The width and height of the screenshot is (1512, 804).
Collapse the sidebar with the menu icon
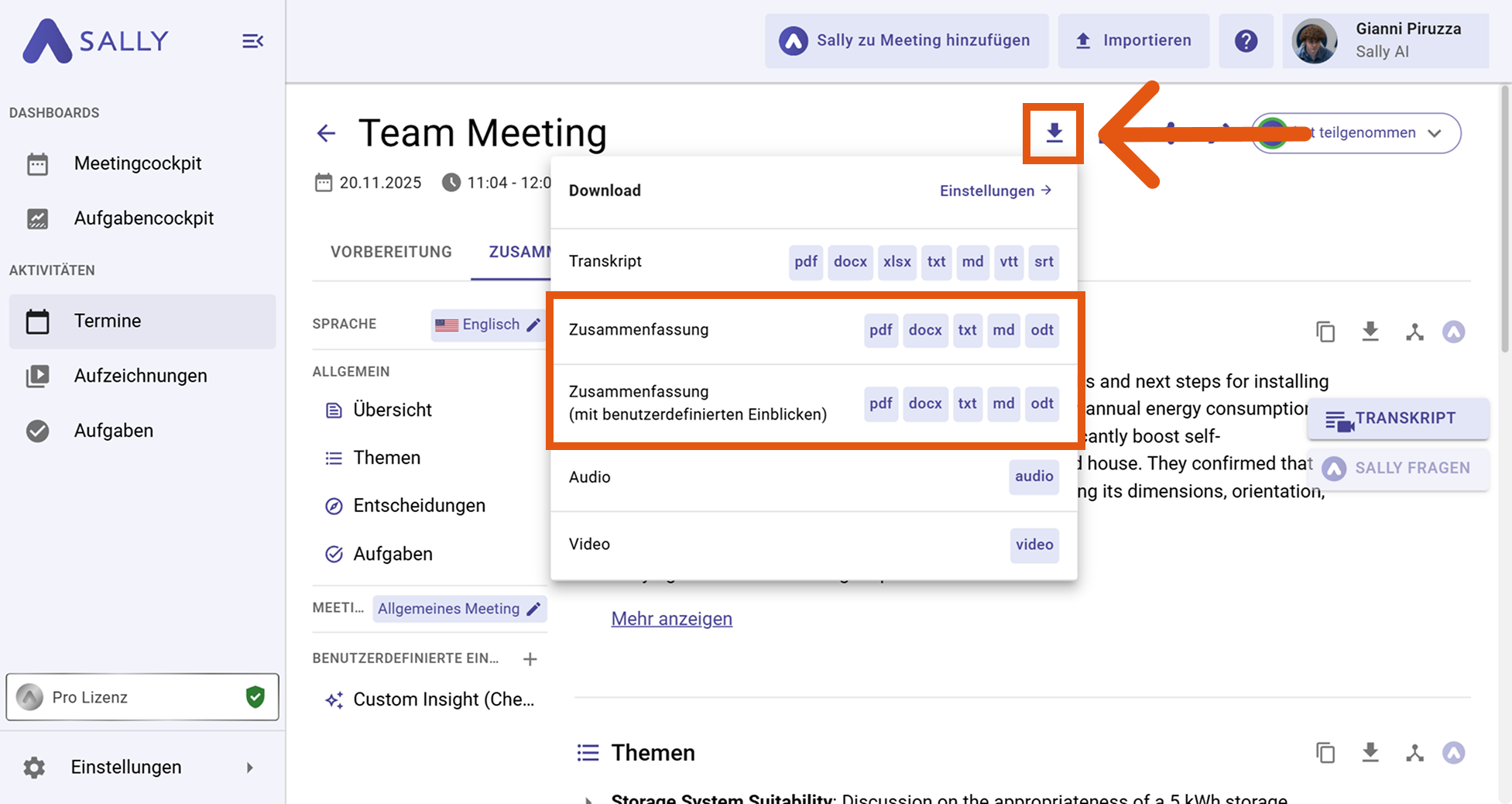[252, 41]
